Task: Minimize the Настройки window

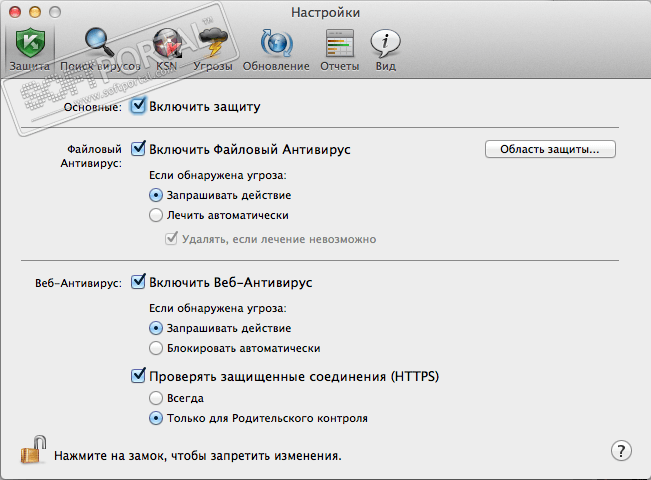Action: pyautogui.click(x=35, y=12)
